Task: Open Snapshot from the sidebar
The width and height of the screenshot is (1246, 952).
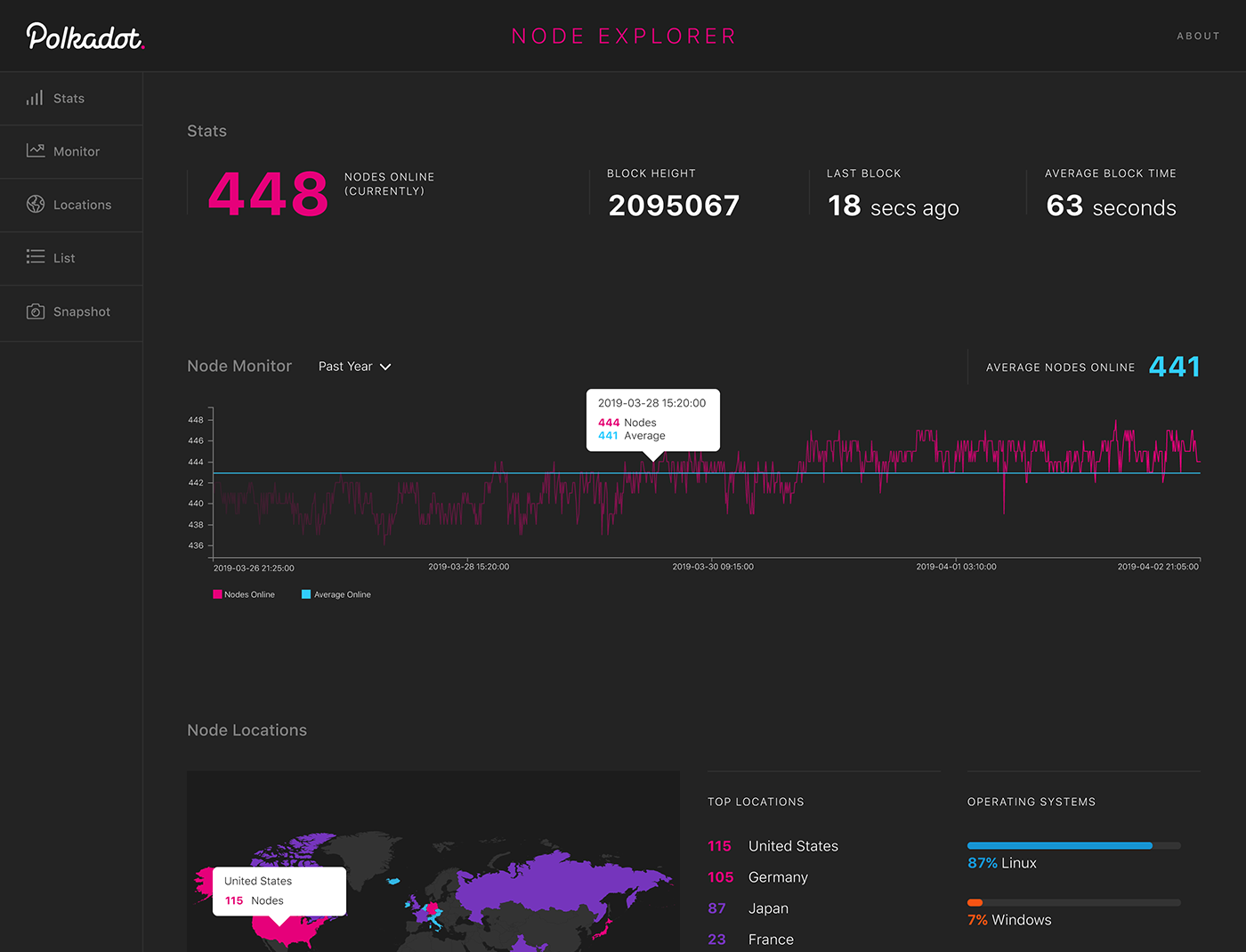Action: click(x=71, y=313)
